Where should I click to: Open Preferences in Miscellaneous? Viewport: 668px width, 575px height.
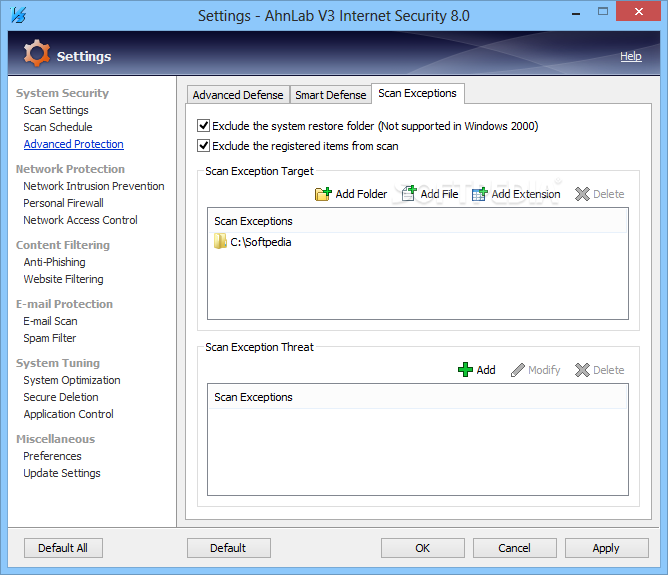point(52,456)
